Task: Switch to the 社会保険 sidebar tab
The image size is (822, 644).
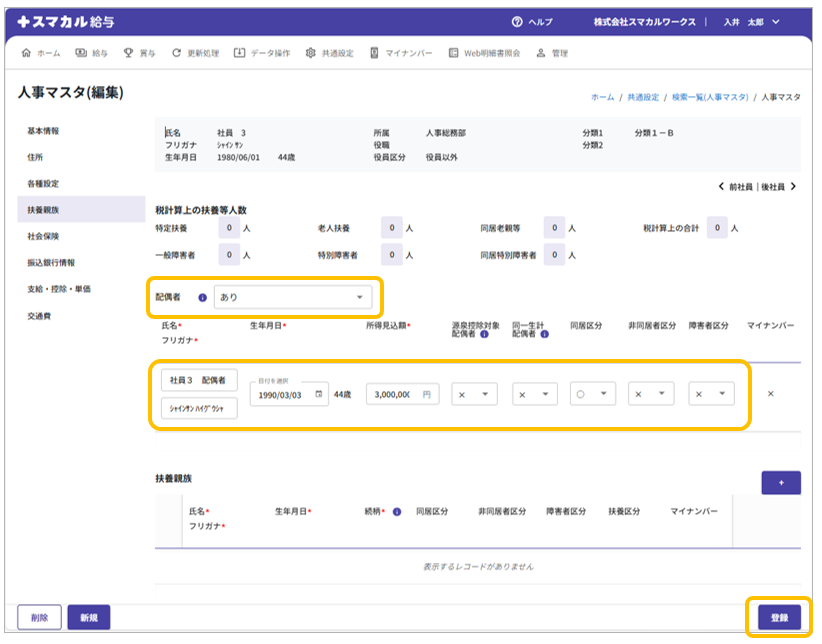Action: 43,237
